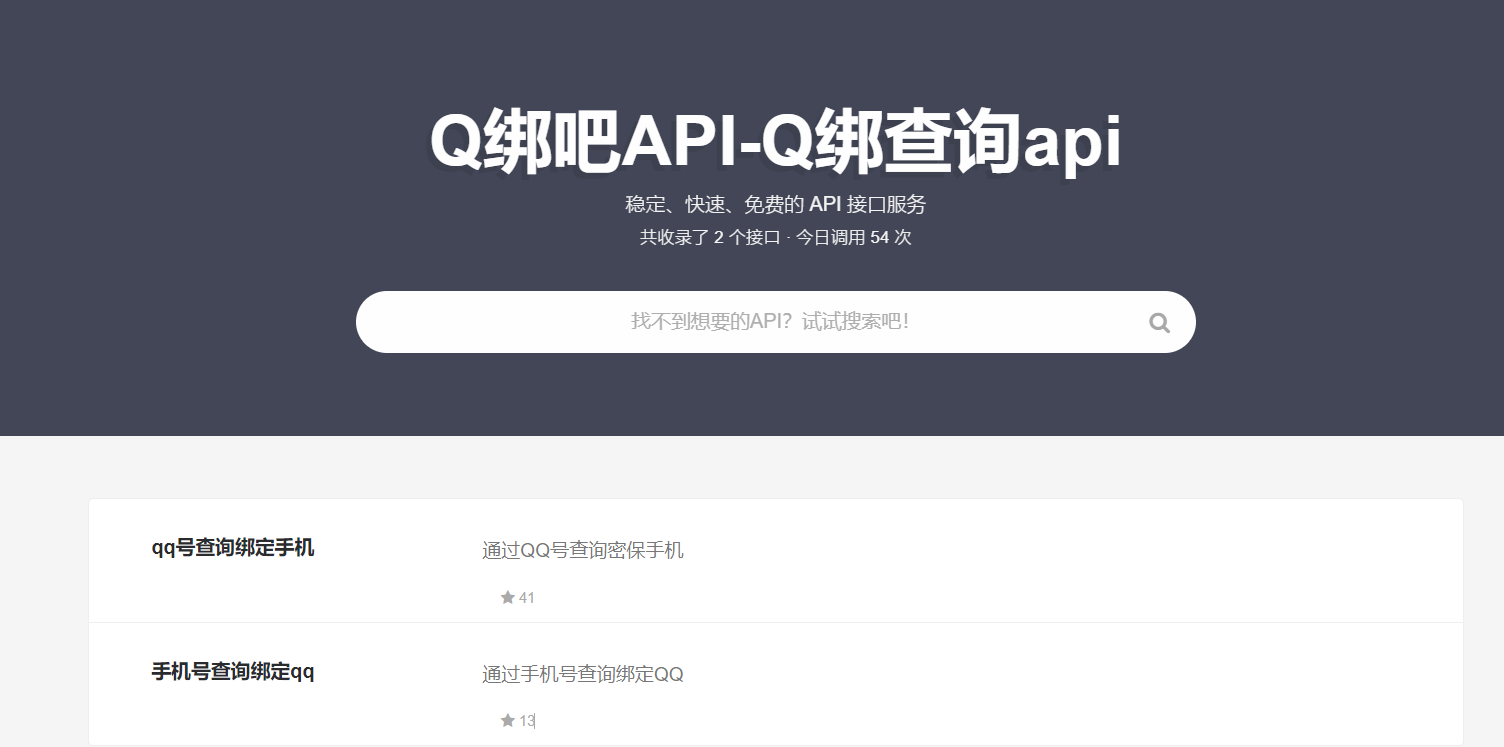Click the 13 rating count number

pyautogui.click(x=527, y=720)
